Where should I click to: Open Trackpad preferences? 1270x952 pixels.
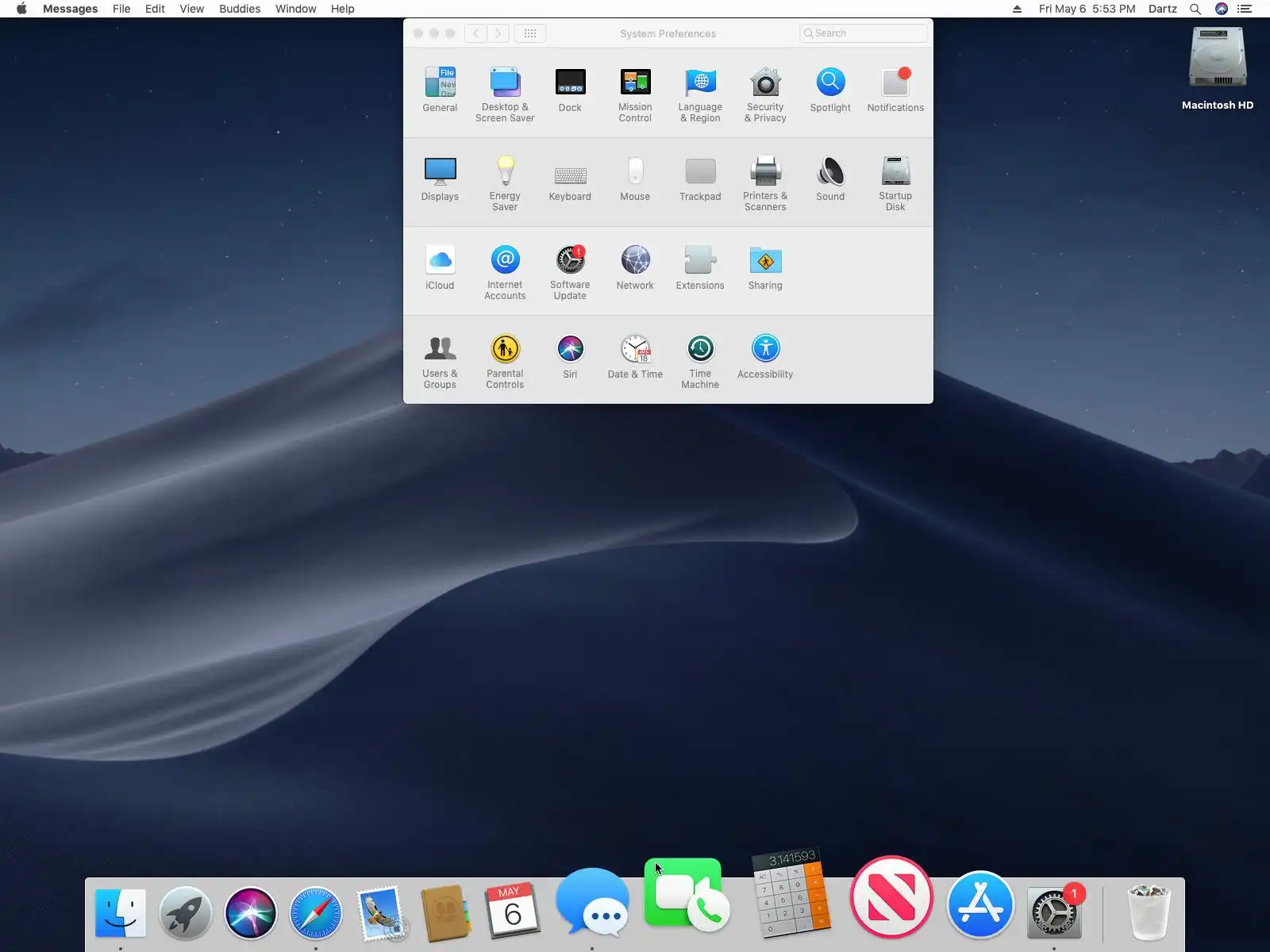coord(700,178)
